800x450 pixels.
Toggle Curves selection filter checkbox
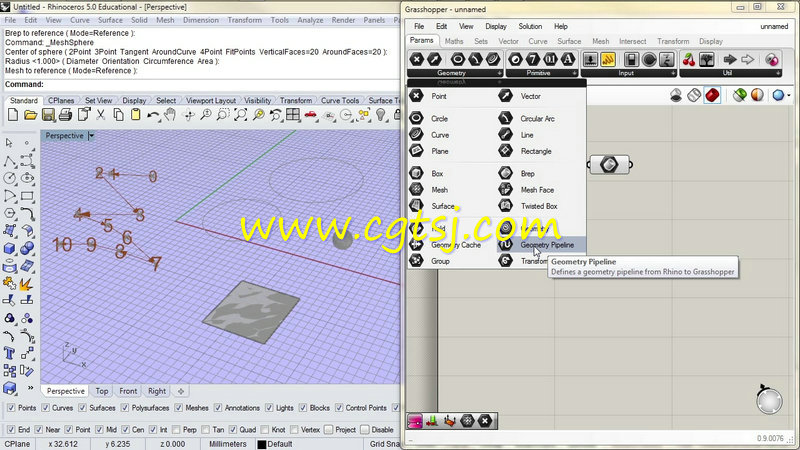click(45, 408)
